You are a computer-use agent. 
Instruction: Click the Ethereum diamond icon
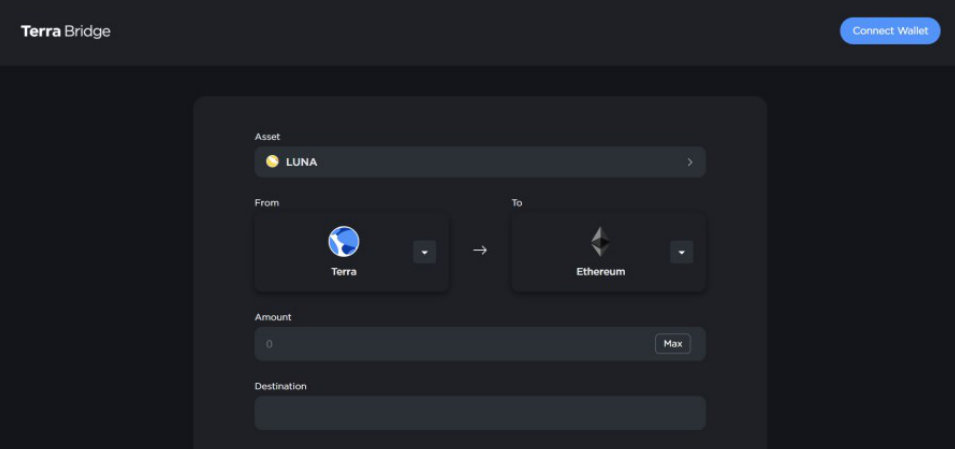600,241
